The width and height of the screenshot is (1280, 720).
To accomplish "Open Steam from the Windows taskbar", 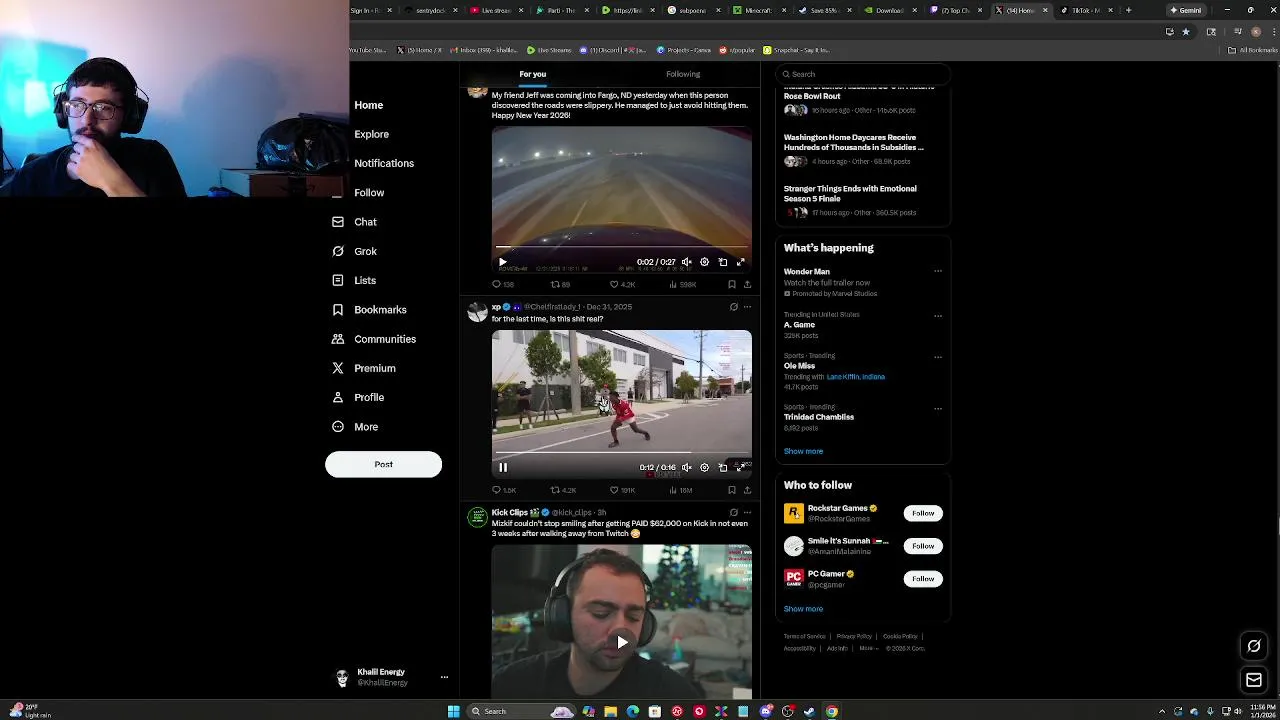I will [809, 711].
